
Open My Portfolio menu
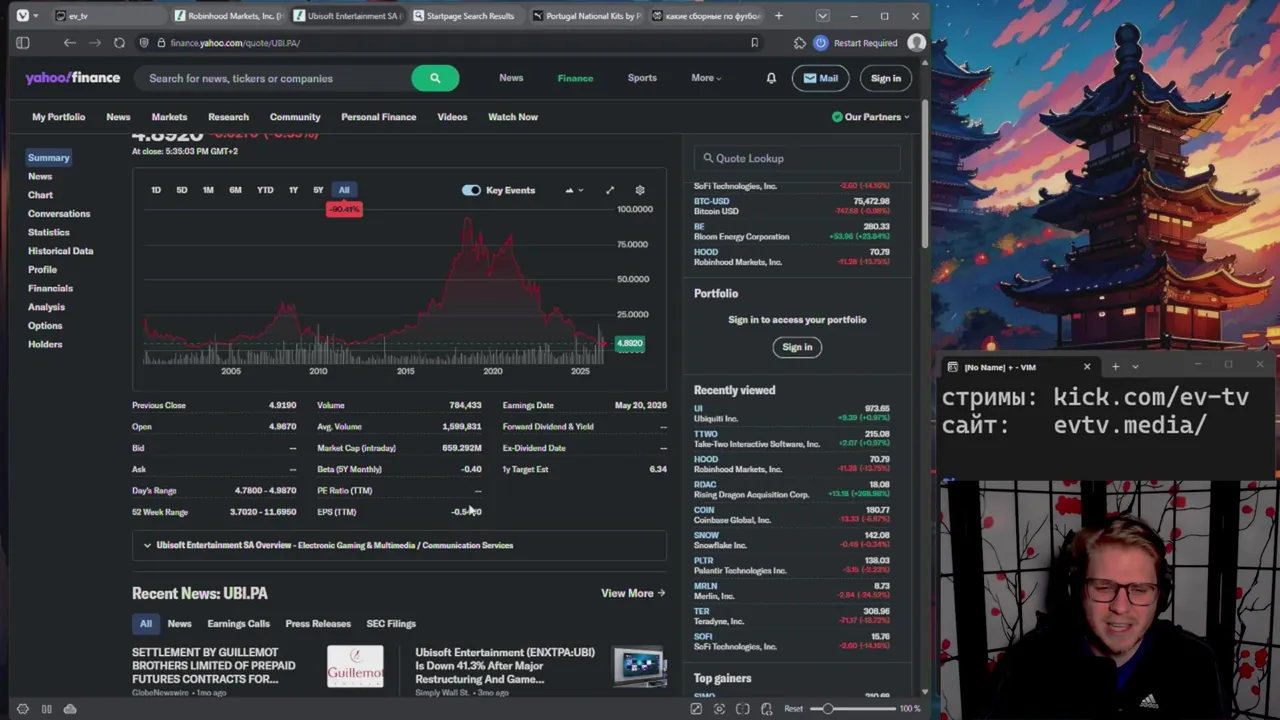coord(58,117)
